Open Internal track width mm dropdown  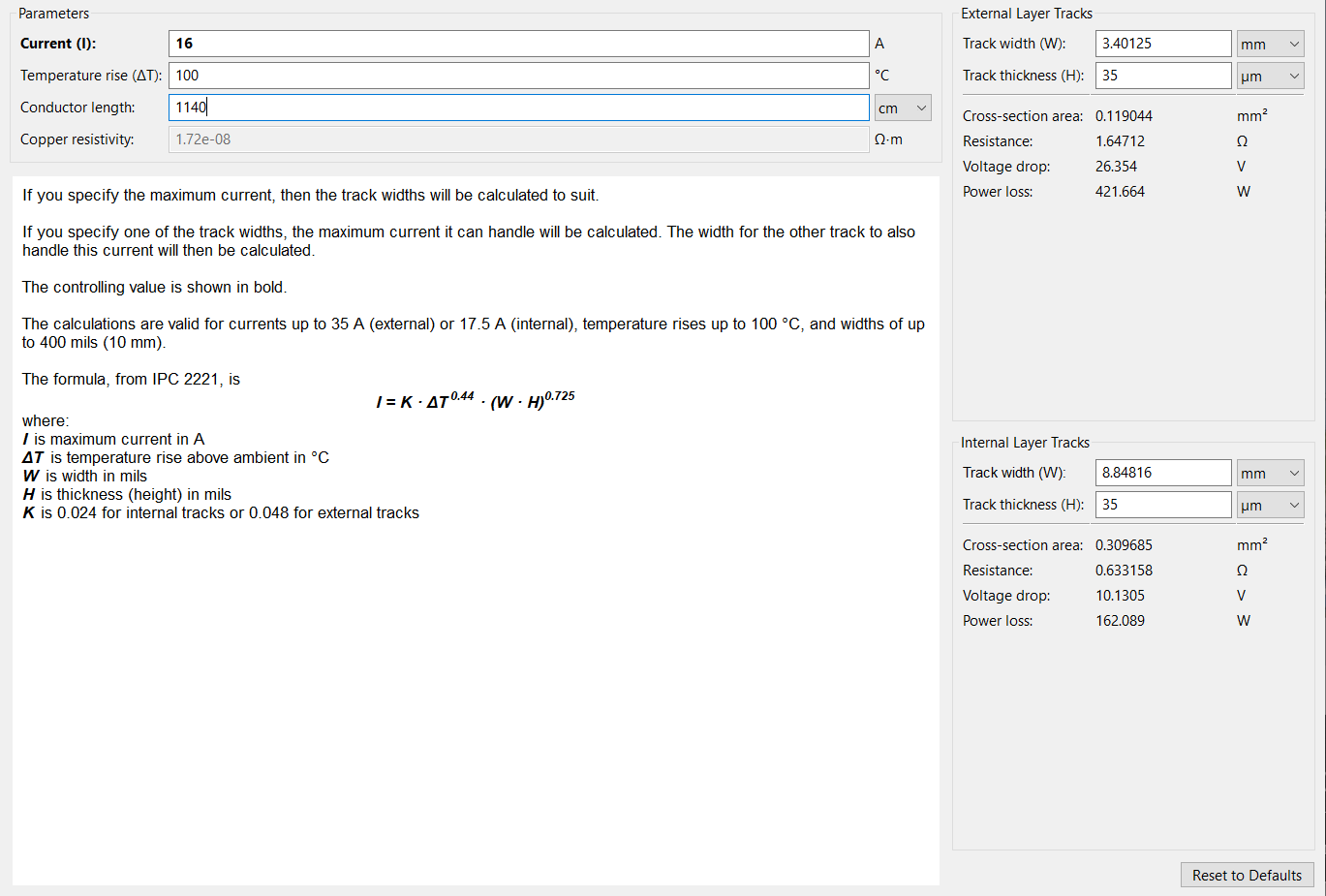coord(1270,473)
